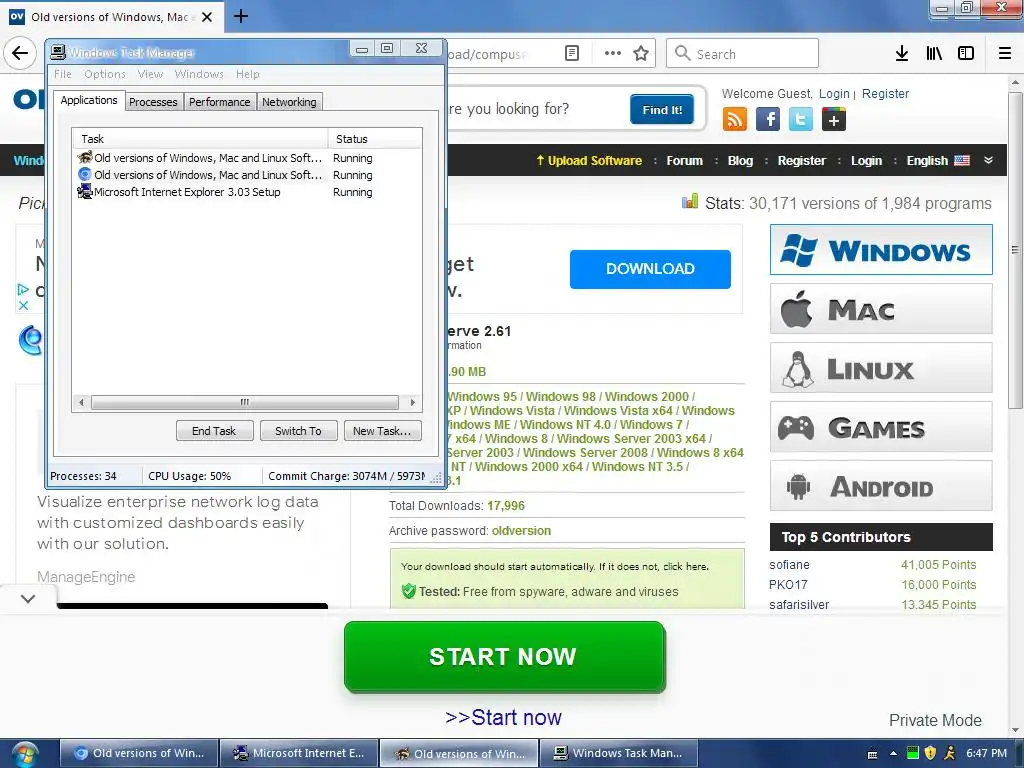Select the Android platform banner
Screen dimensions: 1024x768
tap(881, 486)
